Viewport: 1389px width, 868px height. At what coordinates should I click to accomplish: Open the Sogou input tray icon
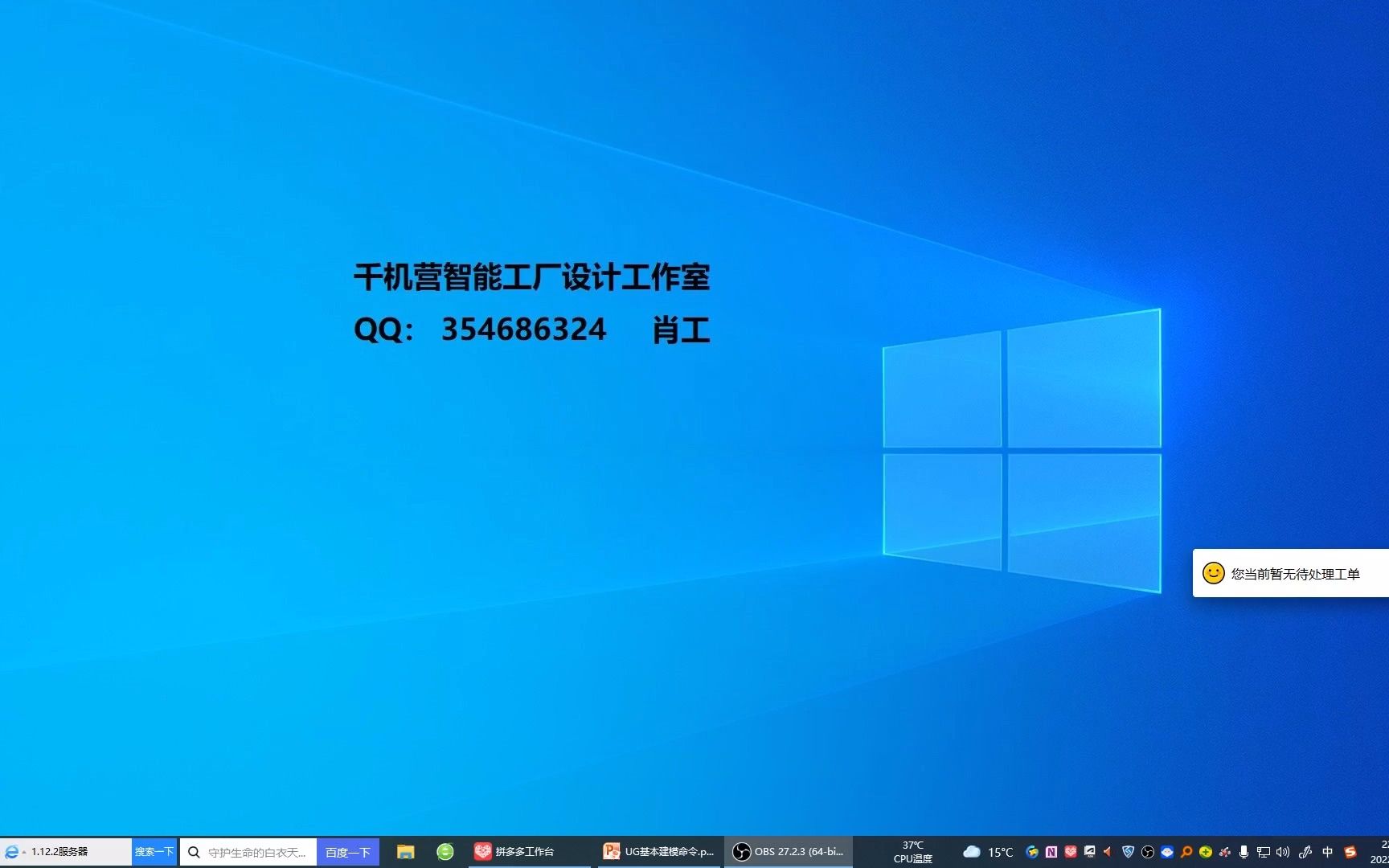point(1350,852)
